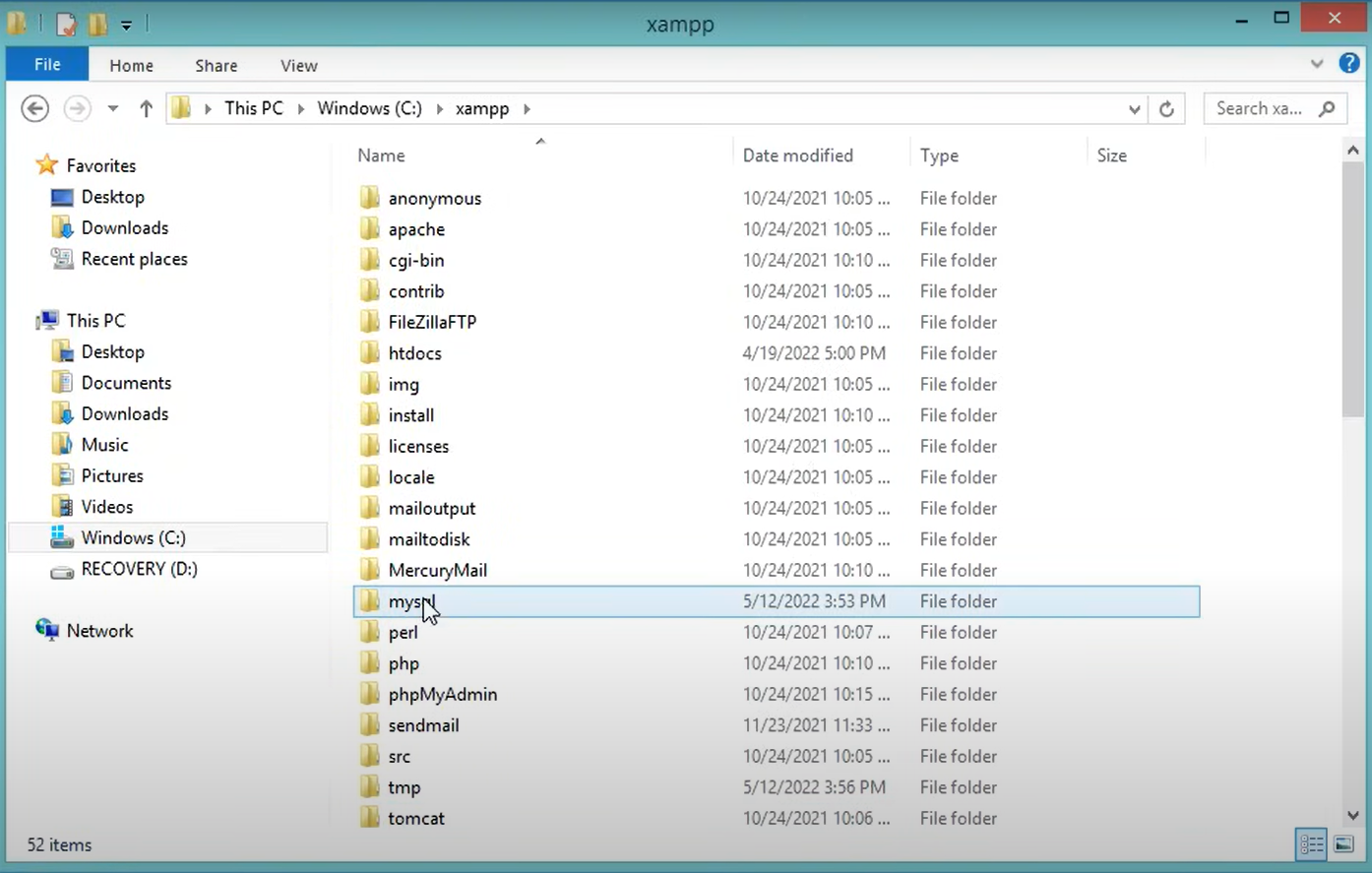Switch to Large thumbnails view in status bar
The height and width of the screenshot is (873, 1372).
[1344, 844]
